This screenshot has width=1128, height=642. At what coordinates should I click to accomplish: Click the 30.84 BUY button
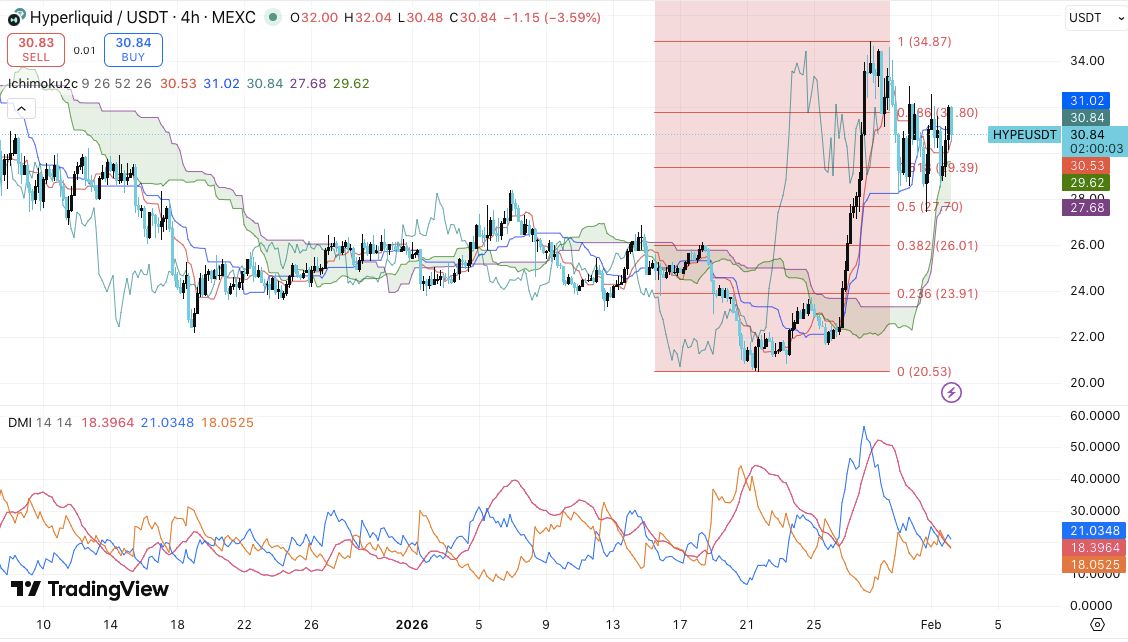coord(133,50)
